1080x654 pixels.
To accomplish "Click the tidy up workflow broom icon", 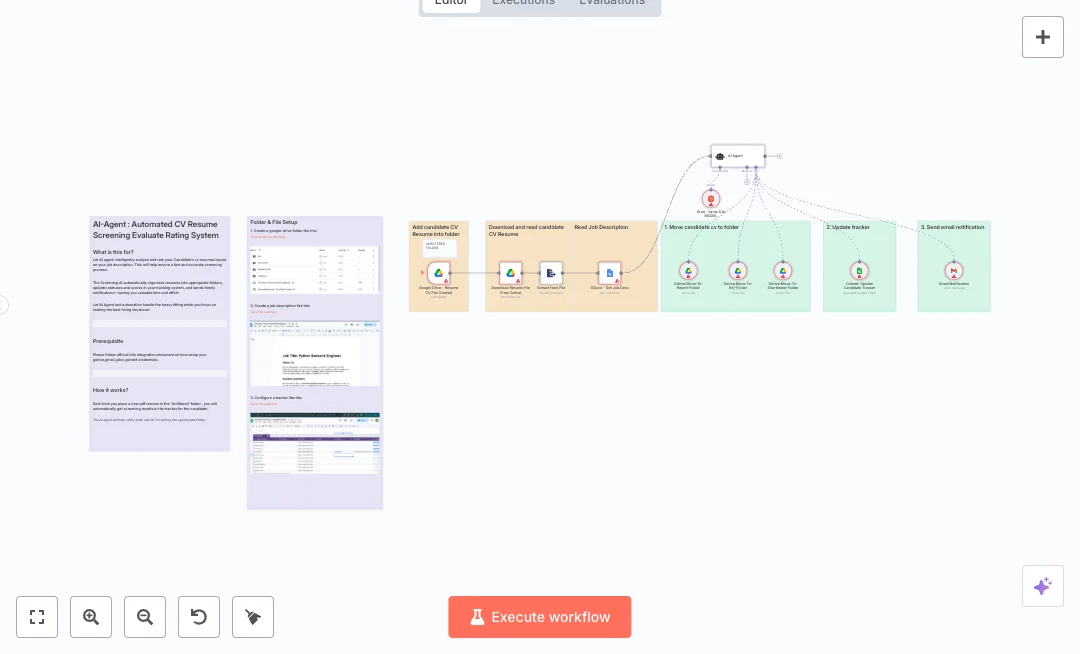I will point(253,617).
